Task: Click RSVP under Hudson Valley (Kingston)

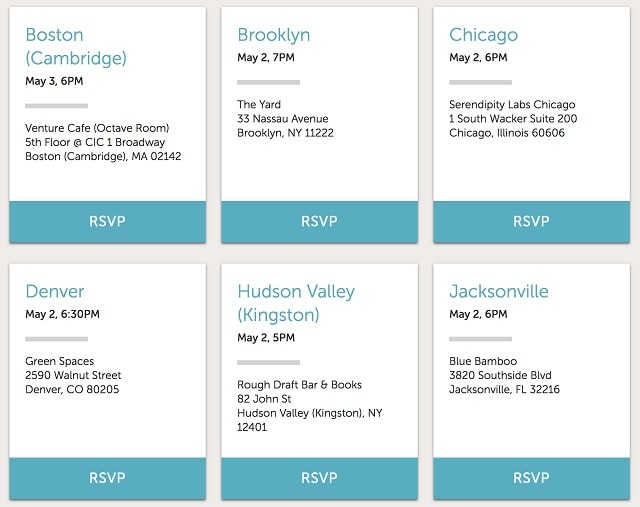Action: 319,478
